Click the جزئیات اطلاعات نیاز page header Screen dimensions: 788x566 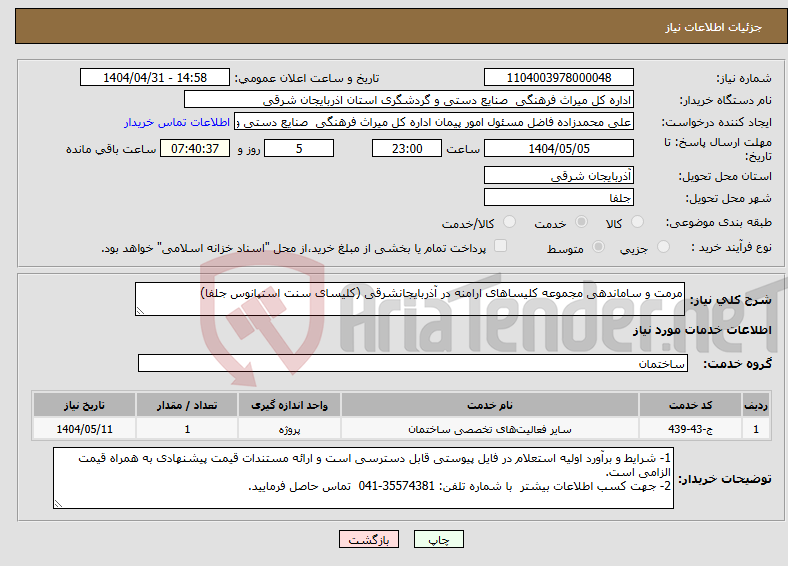click(714, 27)
